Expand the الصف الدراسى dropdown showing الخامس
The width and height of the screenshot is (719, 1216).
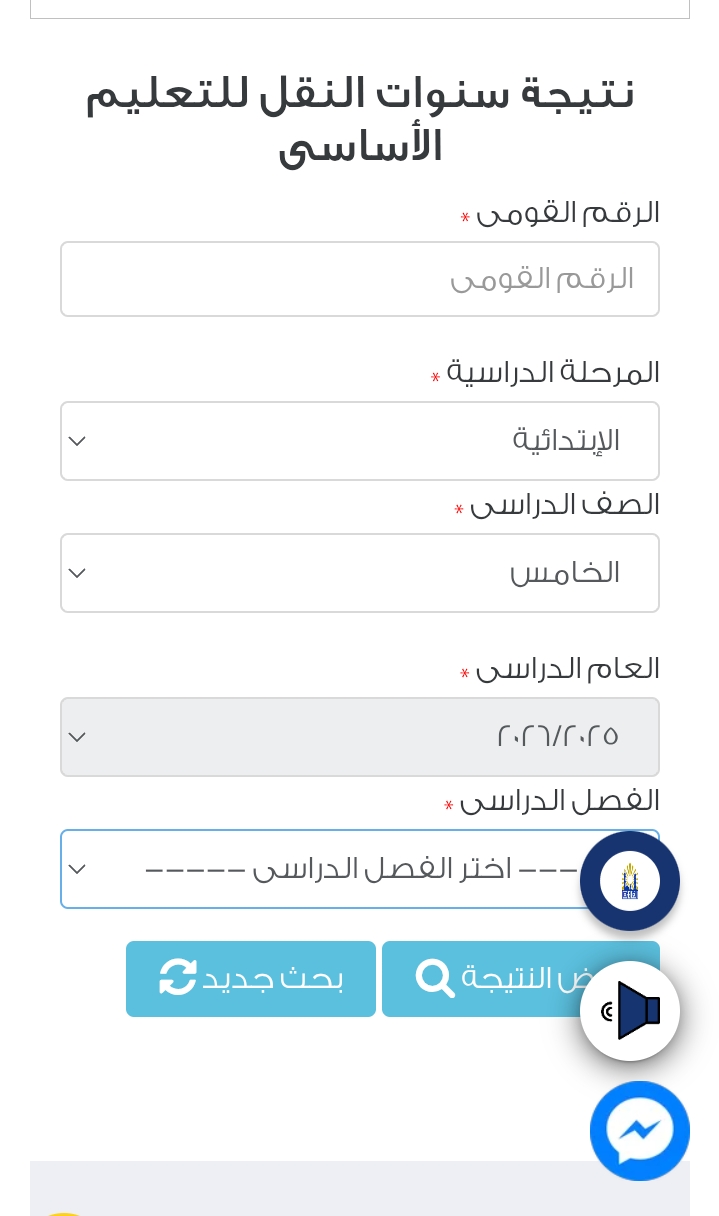360,573
